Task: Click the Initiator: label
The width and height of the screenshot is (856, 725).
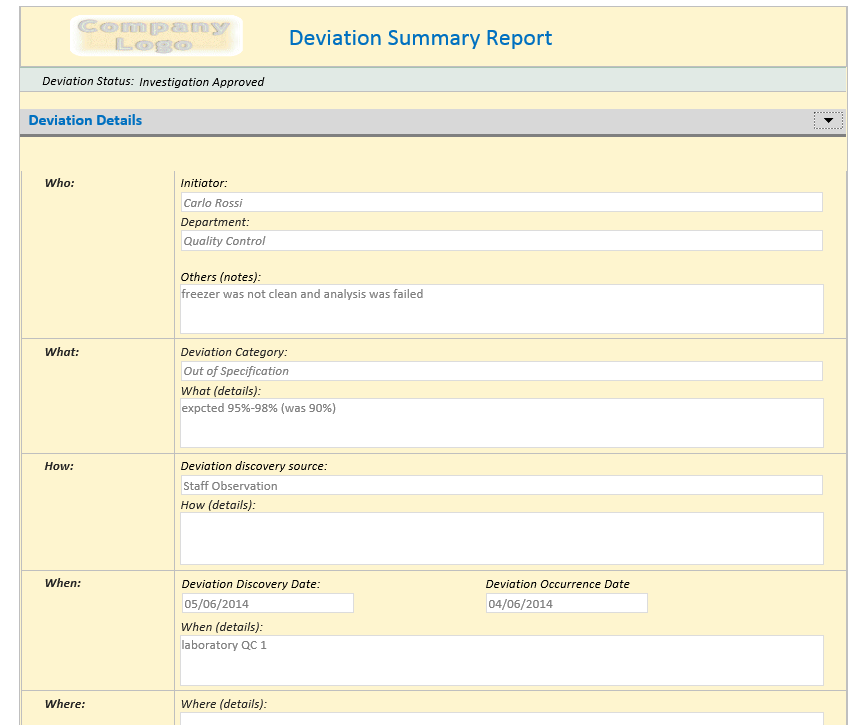Action: (x=204, y=183)
